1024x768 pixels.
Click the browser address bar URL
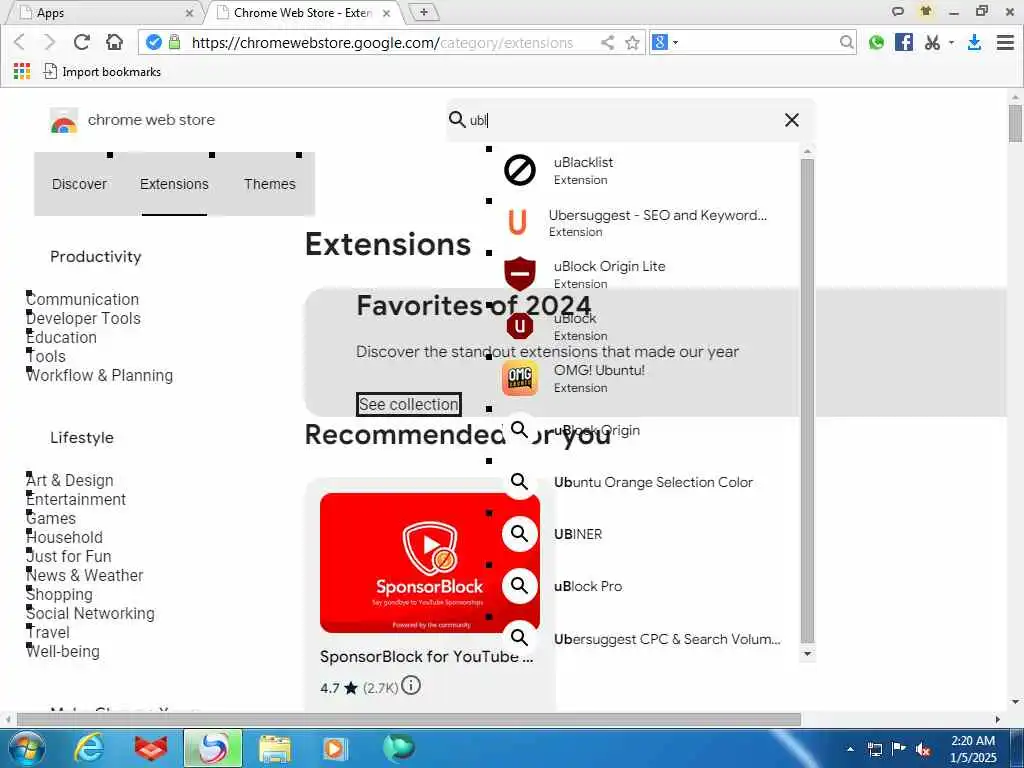coord(382,43)
